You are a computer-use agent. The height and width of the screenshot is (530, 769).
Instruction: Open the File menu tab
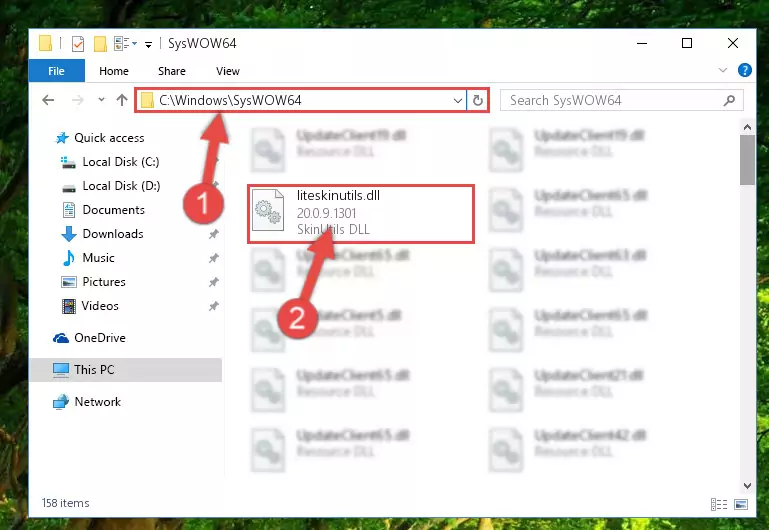click(56, 71)
